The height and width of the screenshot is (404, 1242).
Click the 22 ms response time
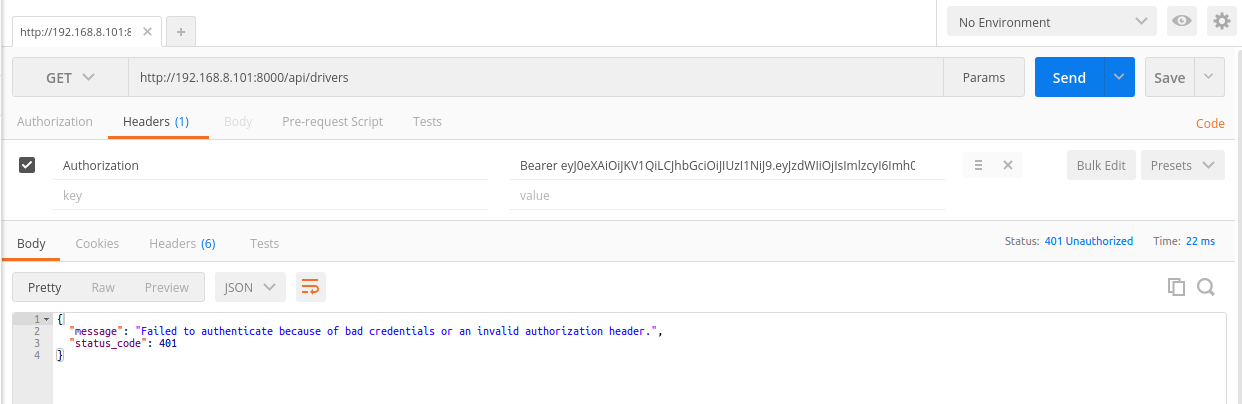[x=1200, y=241]
